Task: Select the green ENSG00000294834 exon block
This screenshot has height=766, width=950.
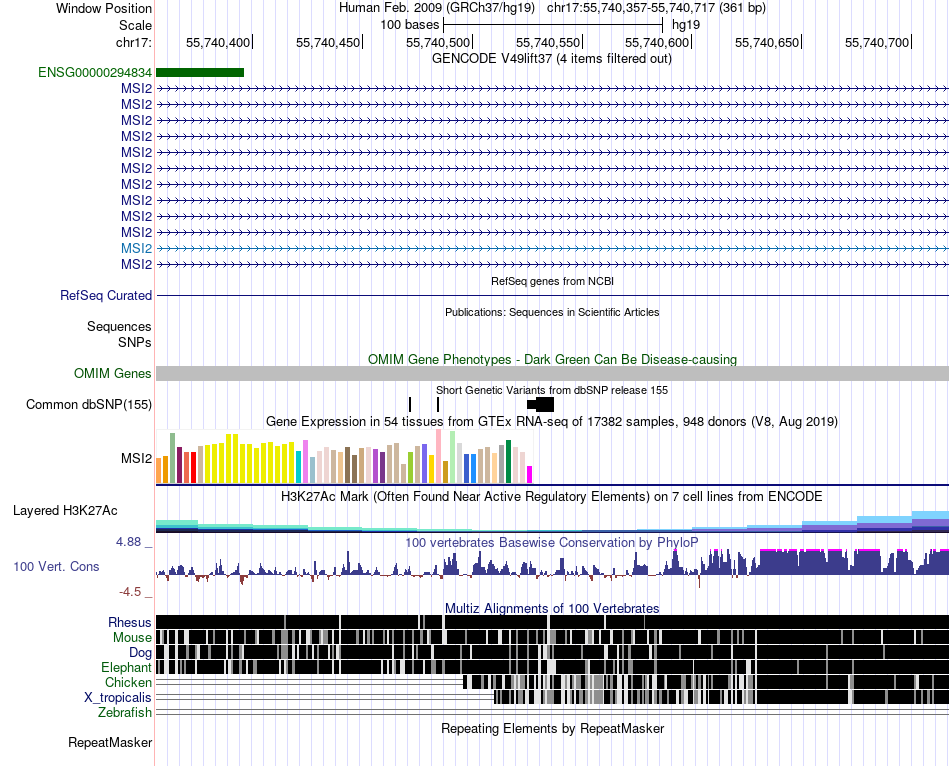Action: [200, 73]
